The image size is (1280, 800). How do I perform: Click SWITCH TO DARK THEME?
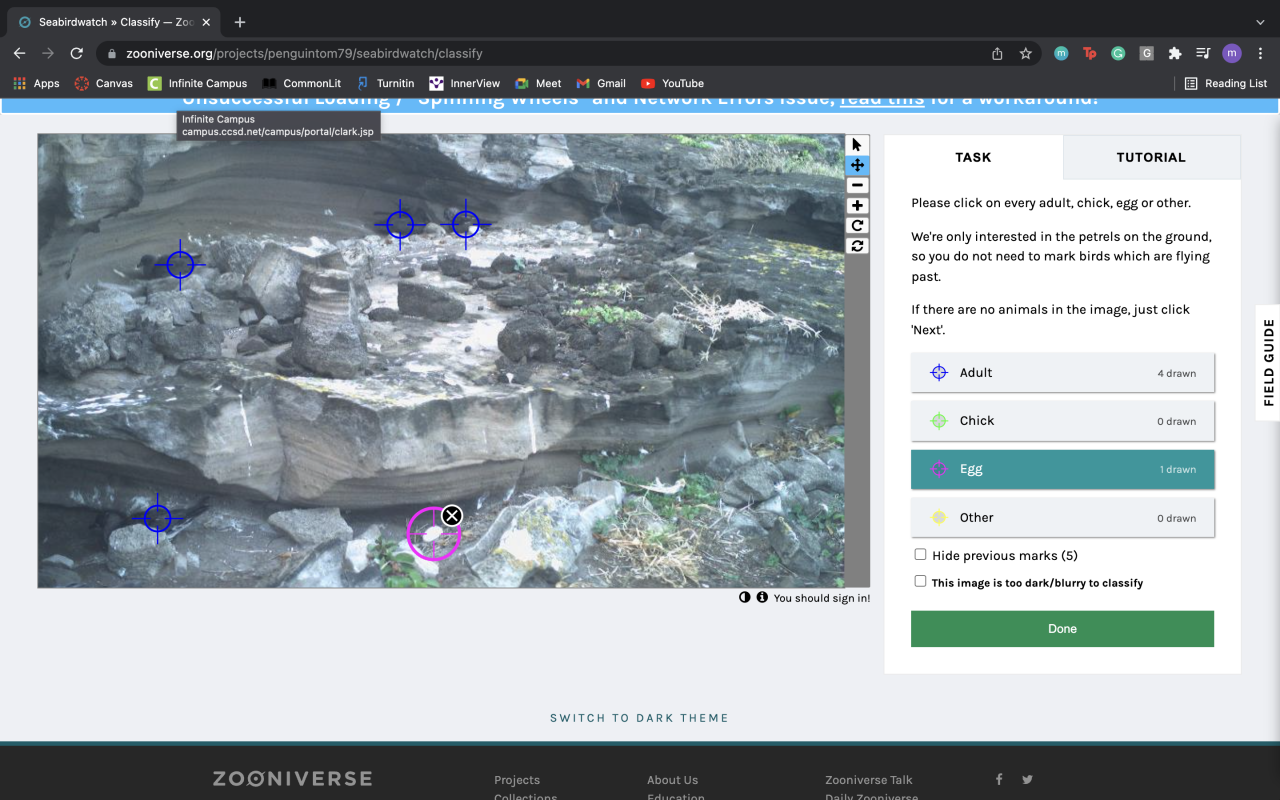tap(639, 718)
